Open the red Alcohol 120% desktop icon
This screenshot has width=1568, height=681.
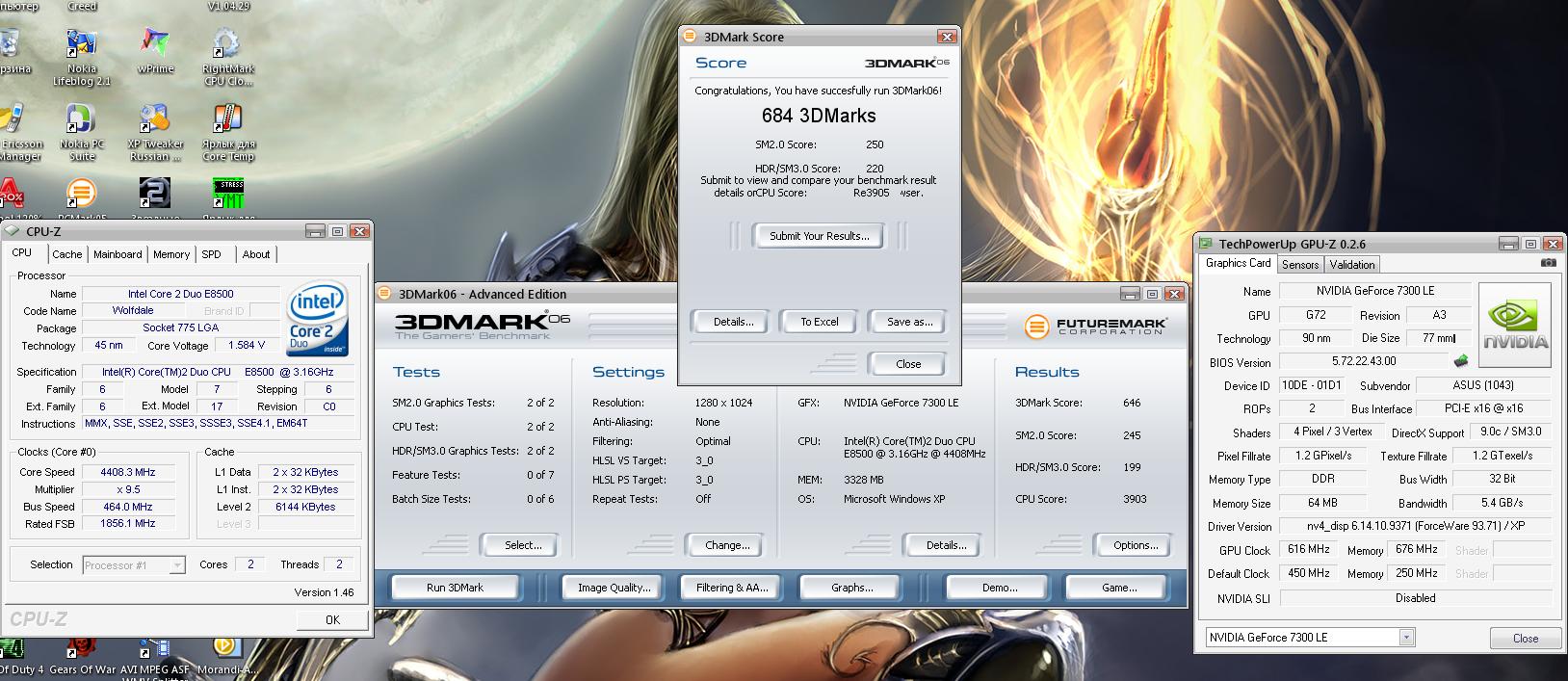click(10, 193)
